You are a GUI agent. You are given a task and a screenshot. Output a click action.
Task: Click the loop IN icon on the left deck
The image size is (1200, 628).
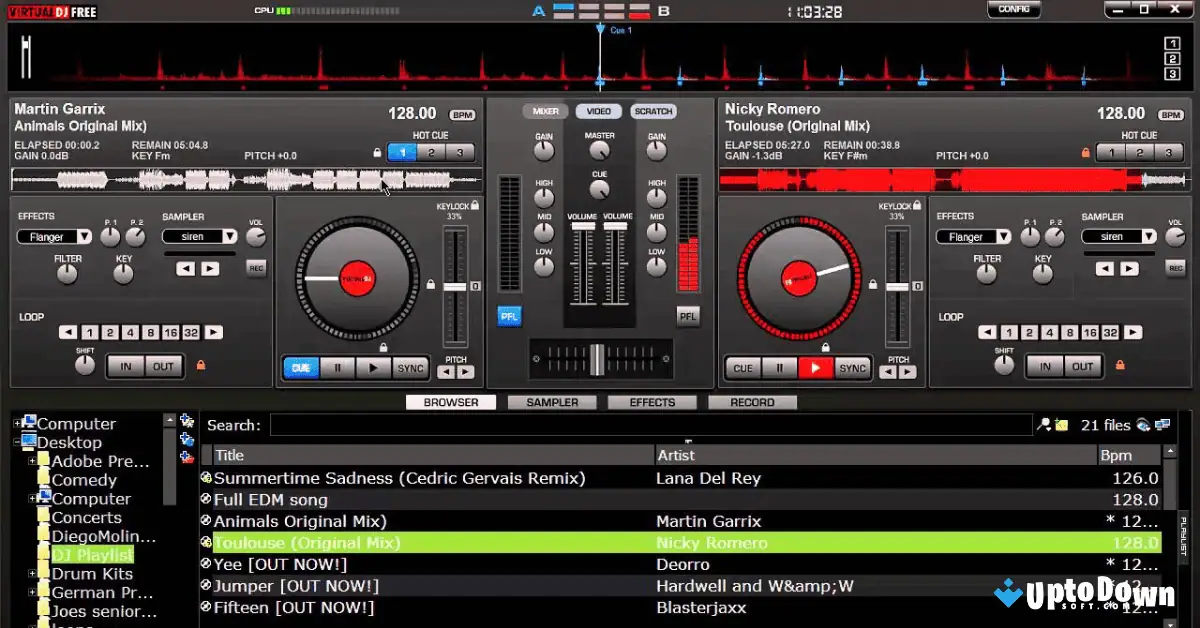coord(126,366)
